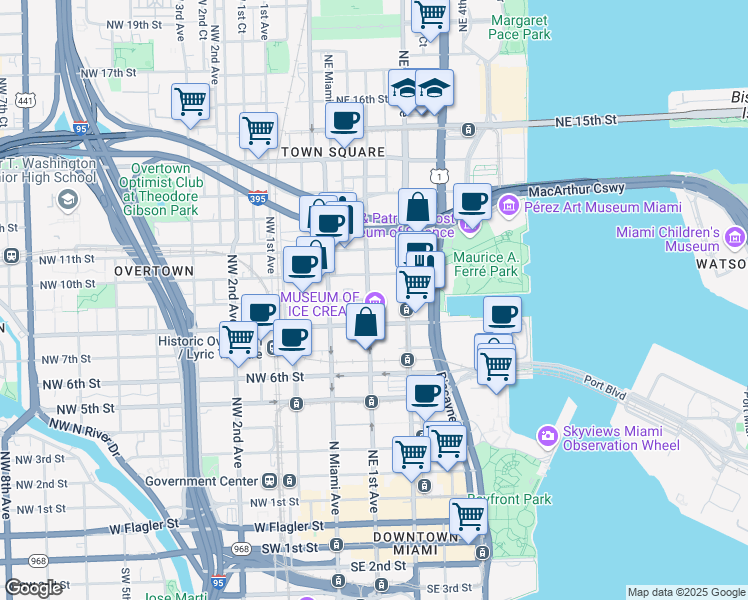The height and width of the screenshot is (600, 748).
Task: Click the Museum of Ice Cream pin icon
Action: (x=375, y=301)
